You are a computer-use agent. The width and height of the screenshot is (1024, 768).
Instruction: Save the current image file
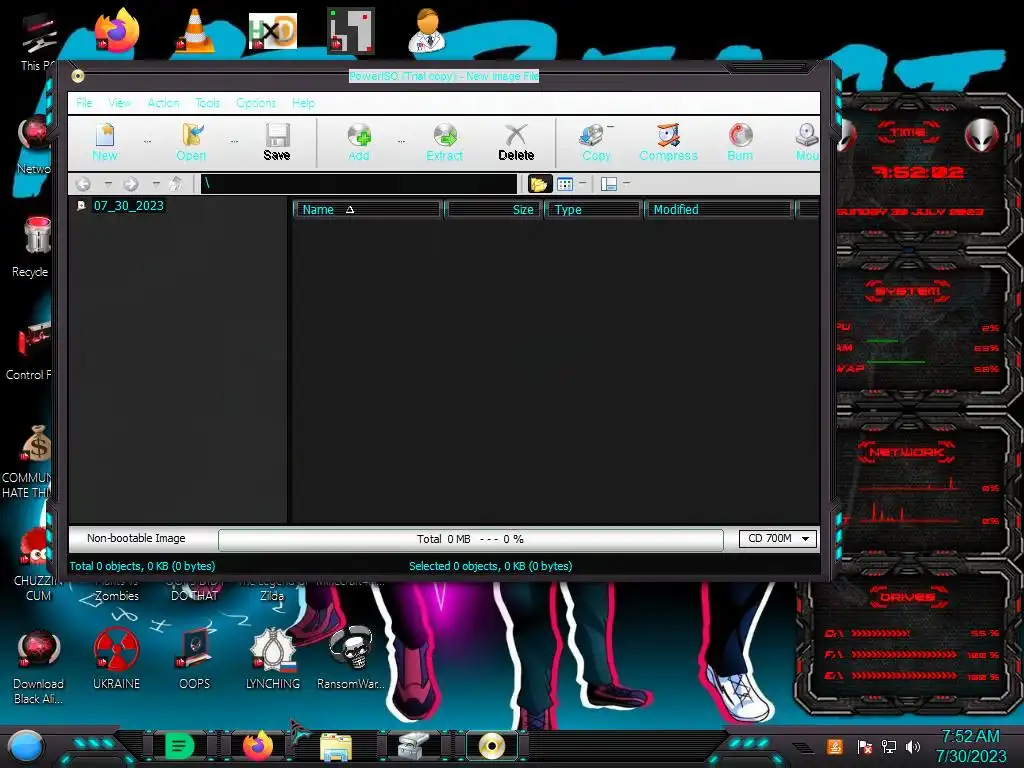[x=277, y=142]
